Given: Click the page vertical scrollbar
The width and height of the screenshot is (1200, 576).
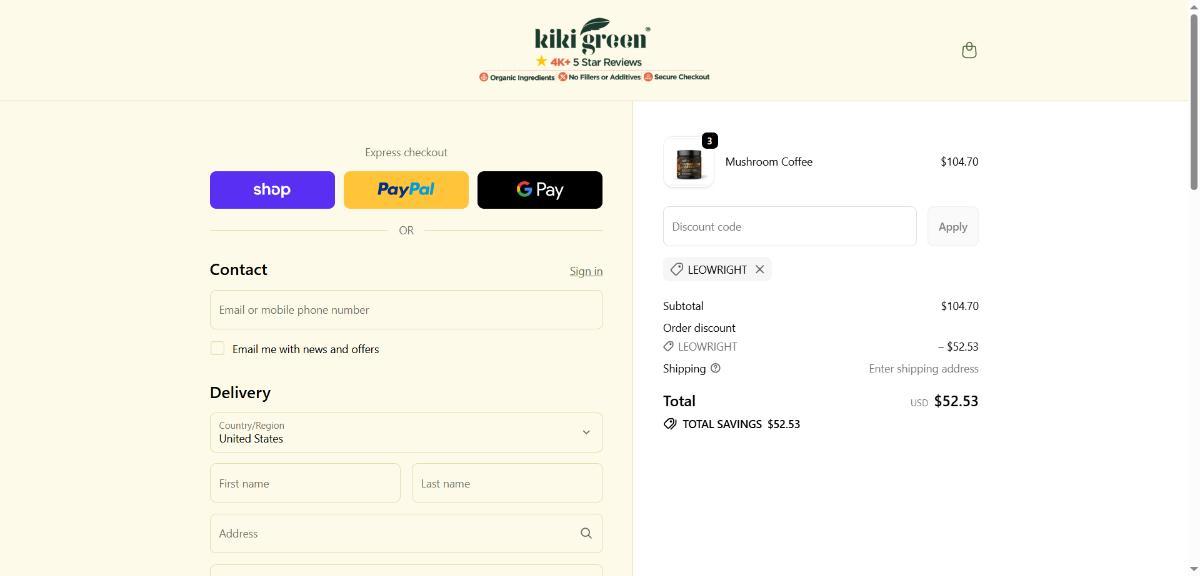Looking at the screenshot, I should point(1194,288).
